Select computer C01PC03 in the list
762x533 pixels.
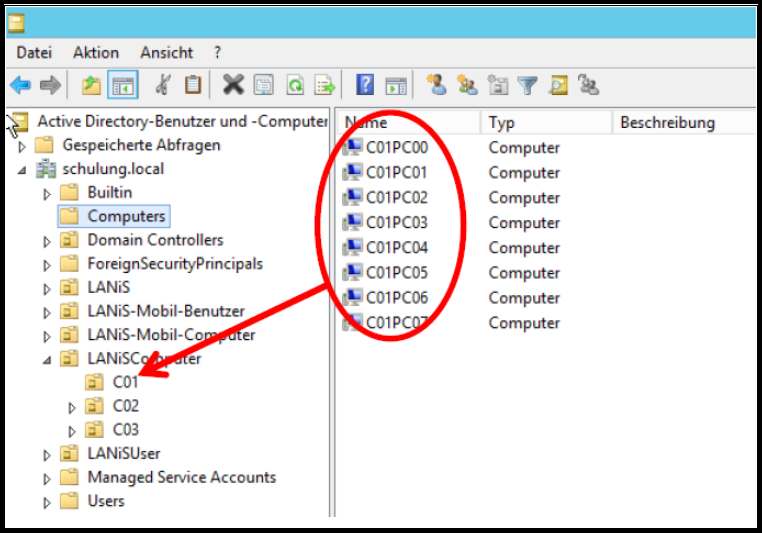396,223
